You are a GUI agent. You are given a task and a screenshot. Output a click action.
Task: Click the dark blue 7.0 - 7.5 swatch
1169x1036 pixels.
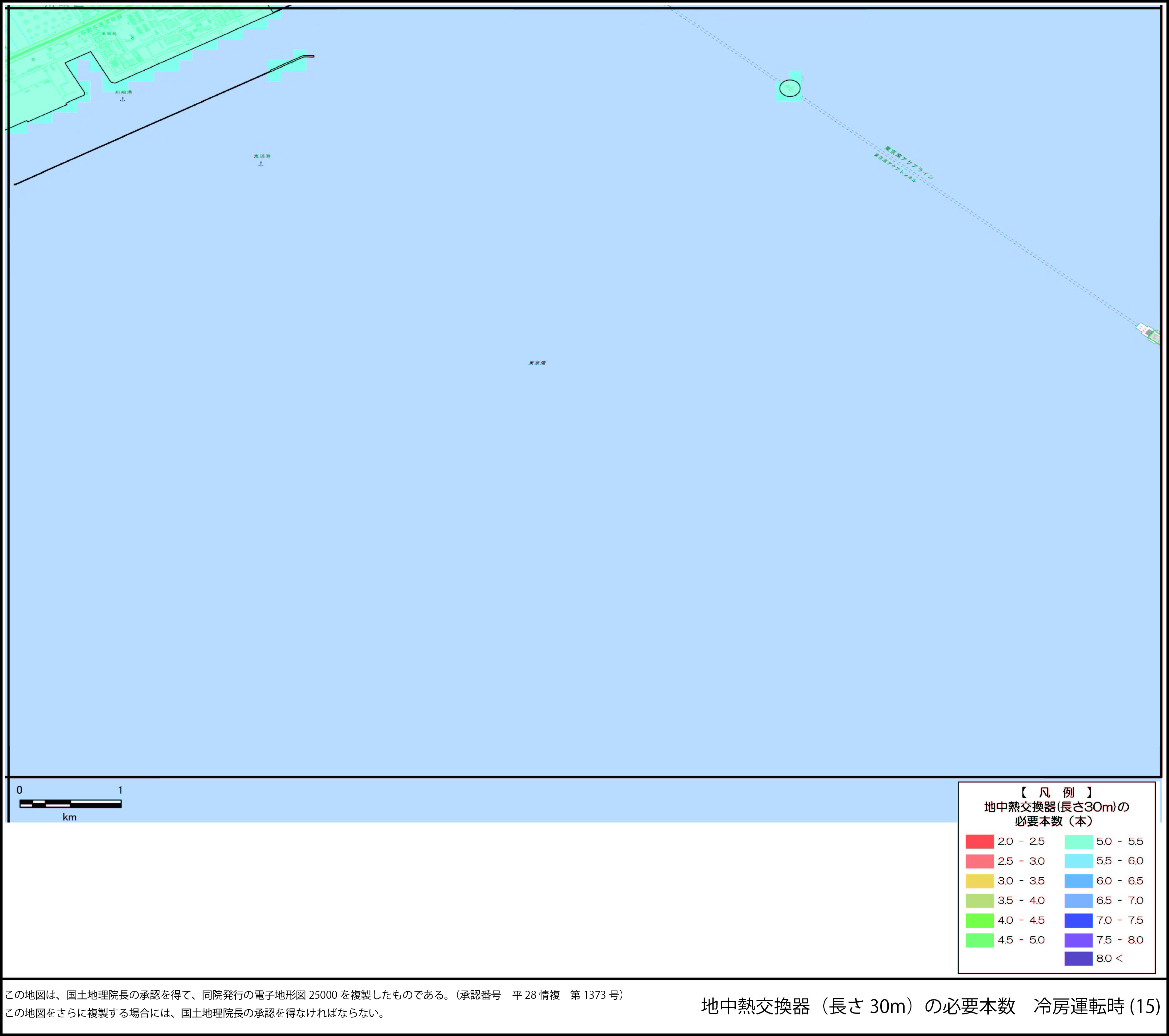(x=1078, y=920)
